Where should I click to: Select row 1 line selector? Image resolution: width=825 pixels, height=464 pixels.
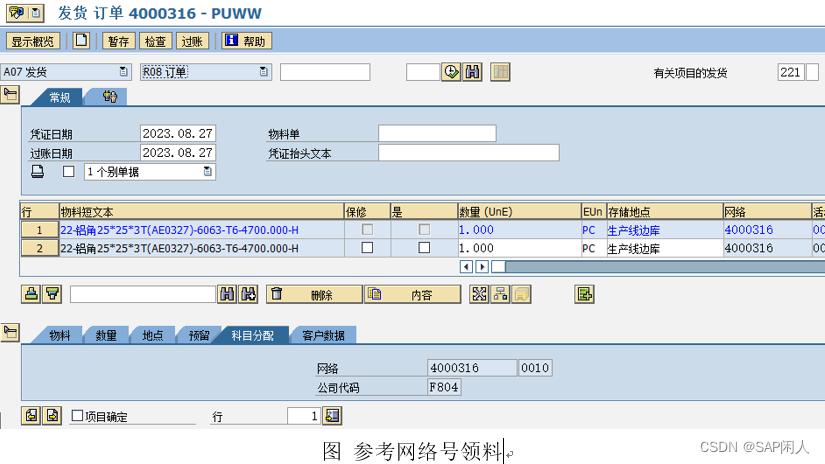coord(39,230)
